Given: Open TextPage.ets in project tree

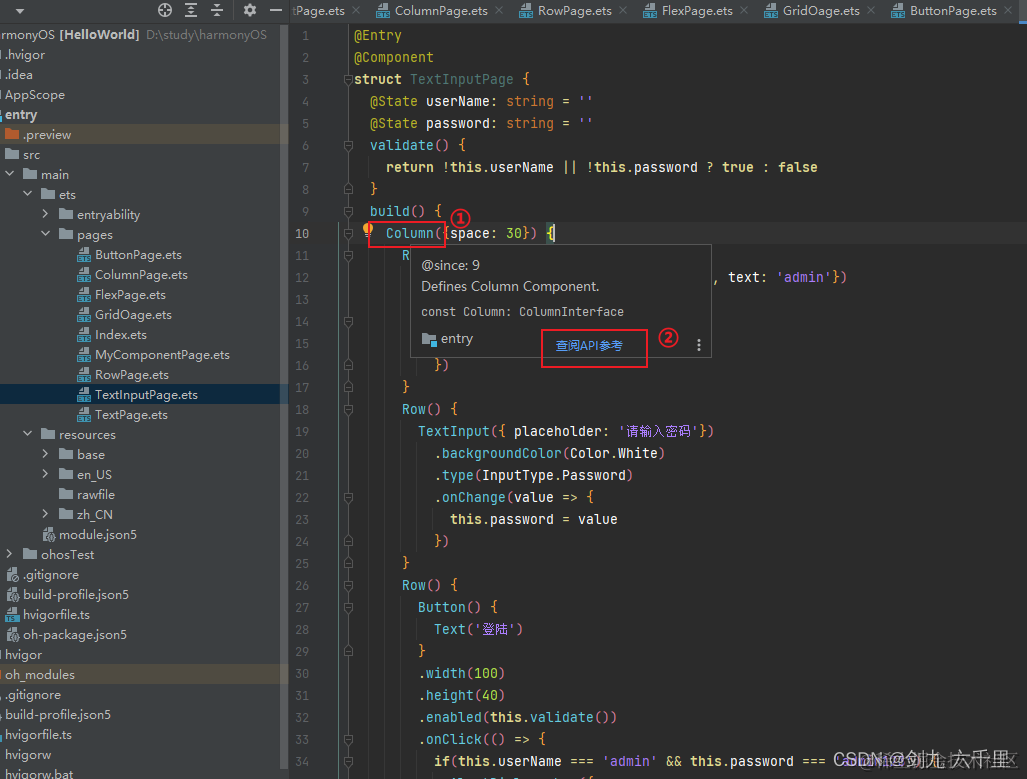Looking at the screenshot, I should (131, 415).
